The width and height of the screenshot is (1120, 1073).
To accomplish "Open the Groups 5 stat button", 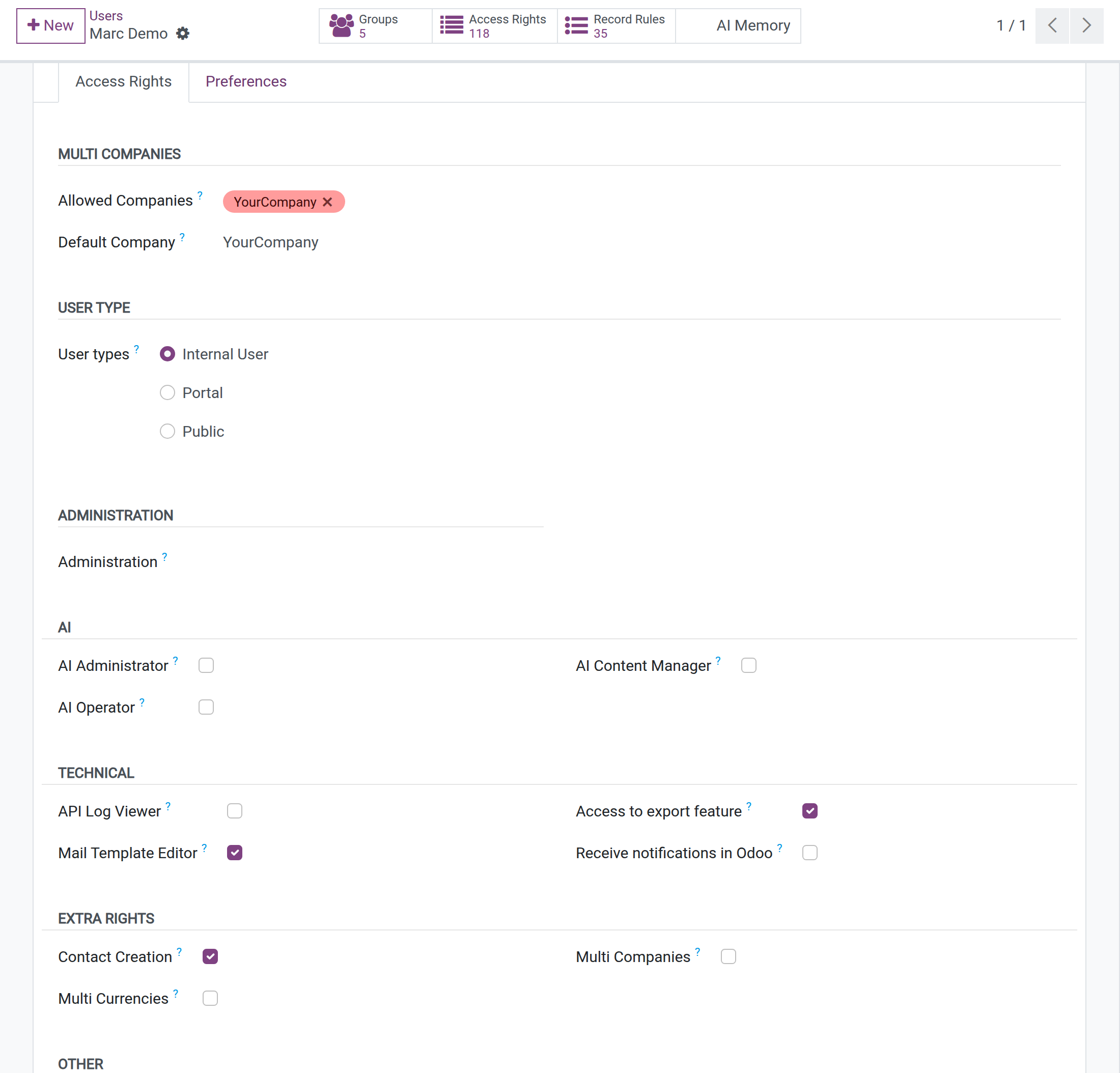I will pyautogui.click(x=375, y=26).
